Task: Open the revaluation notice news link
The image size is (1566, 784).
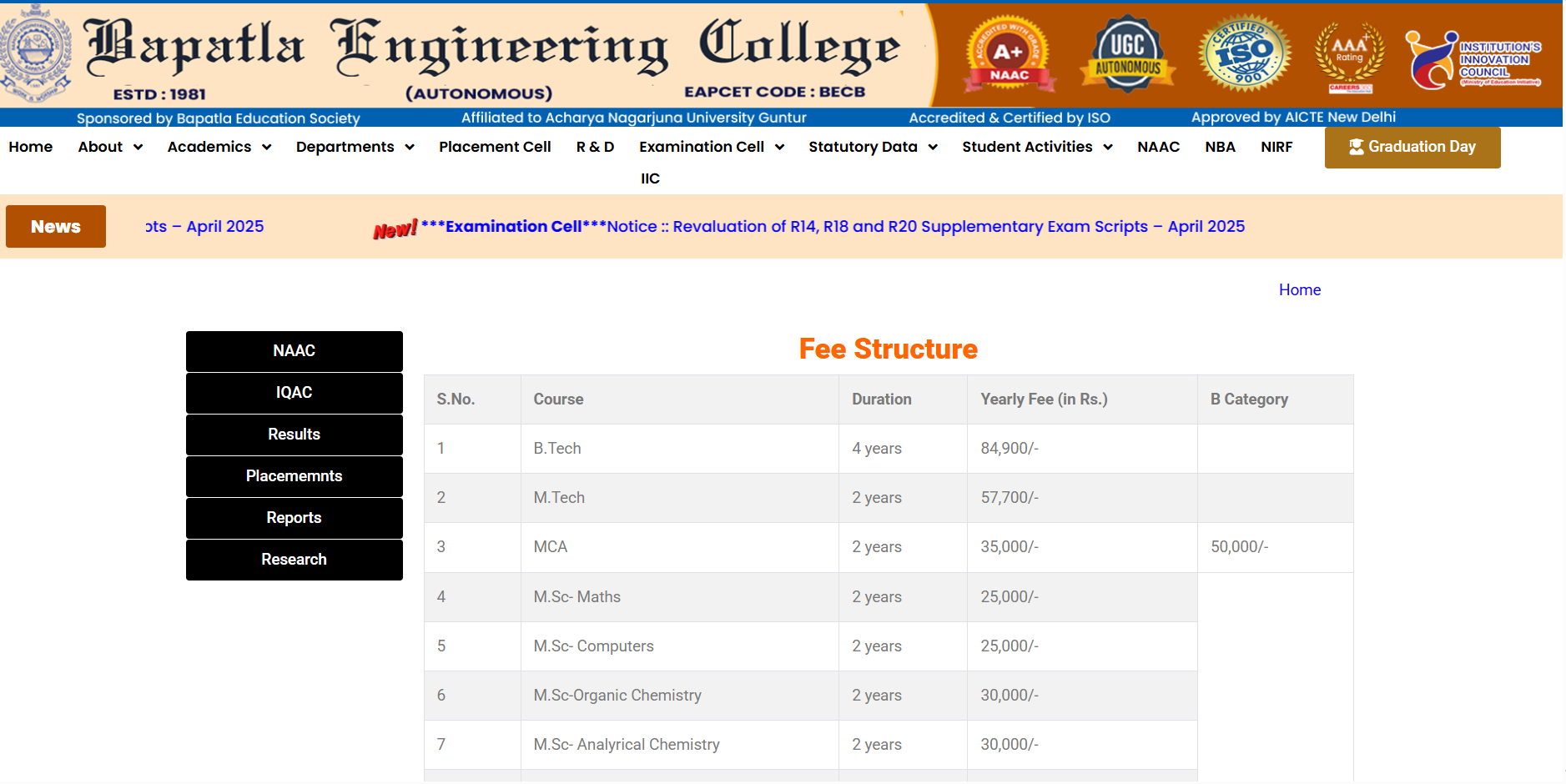Action: [833, 227]
